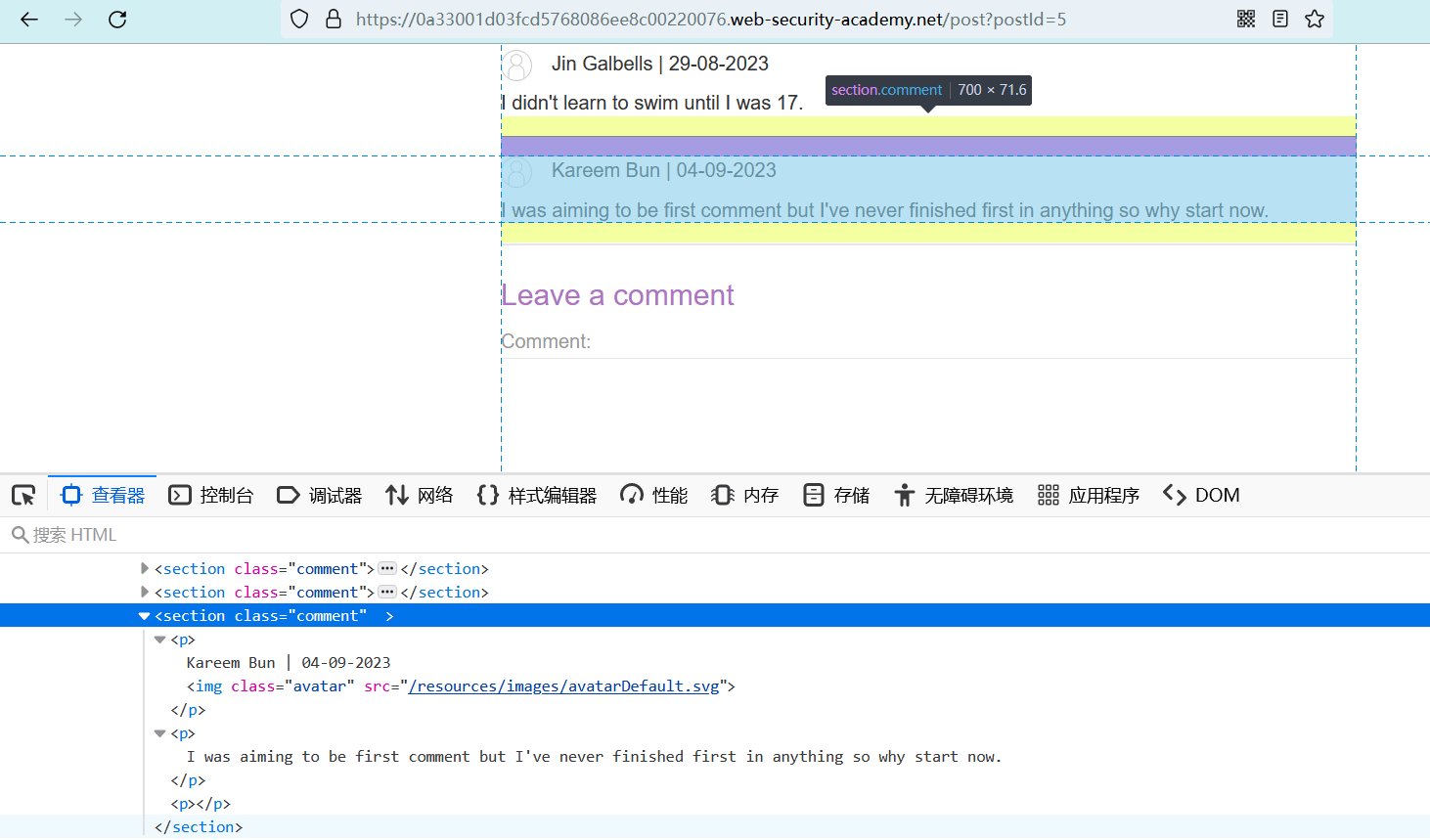Image resolution: width=1430 pixels, height=840 pixels.
Task: Open the 性能 performance tab
Action: [x=654, y=496]
